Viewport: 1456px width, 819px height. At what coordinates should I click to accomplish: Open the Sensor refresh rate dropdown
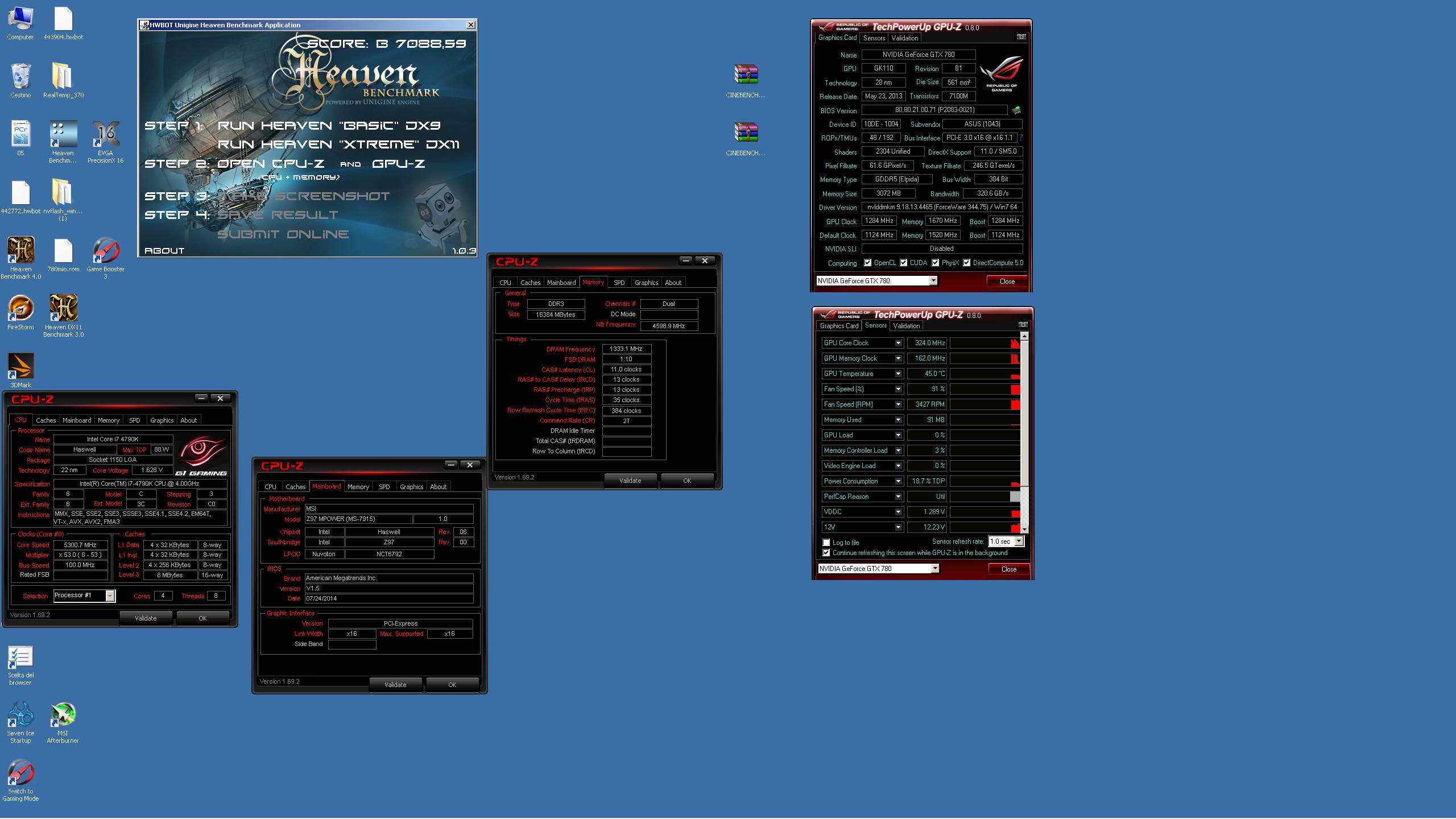coord(1019,541)
